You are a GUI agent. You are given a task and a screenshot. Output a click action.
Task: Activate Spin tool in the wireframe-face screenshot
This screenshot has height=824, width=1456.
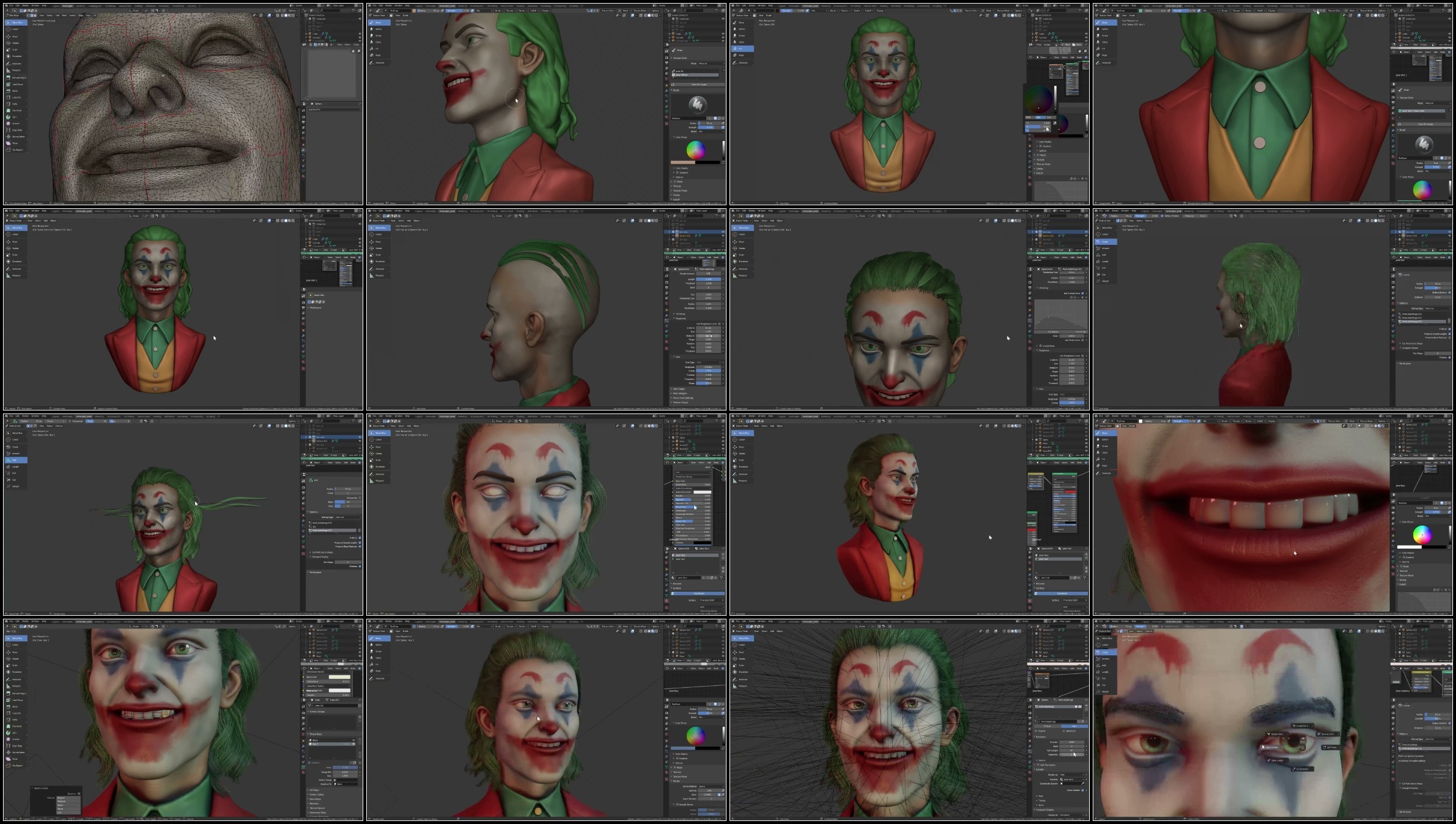[x=16, y=117]
